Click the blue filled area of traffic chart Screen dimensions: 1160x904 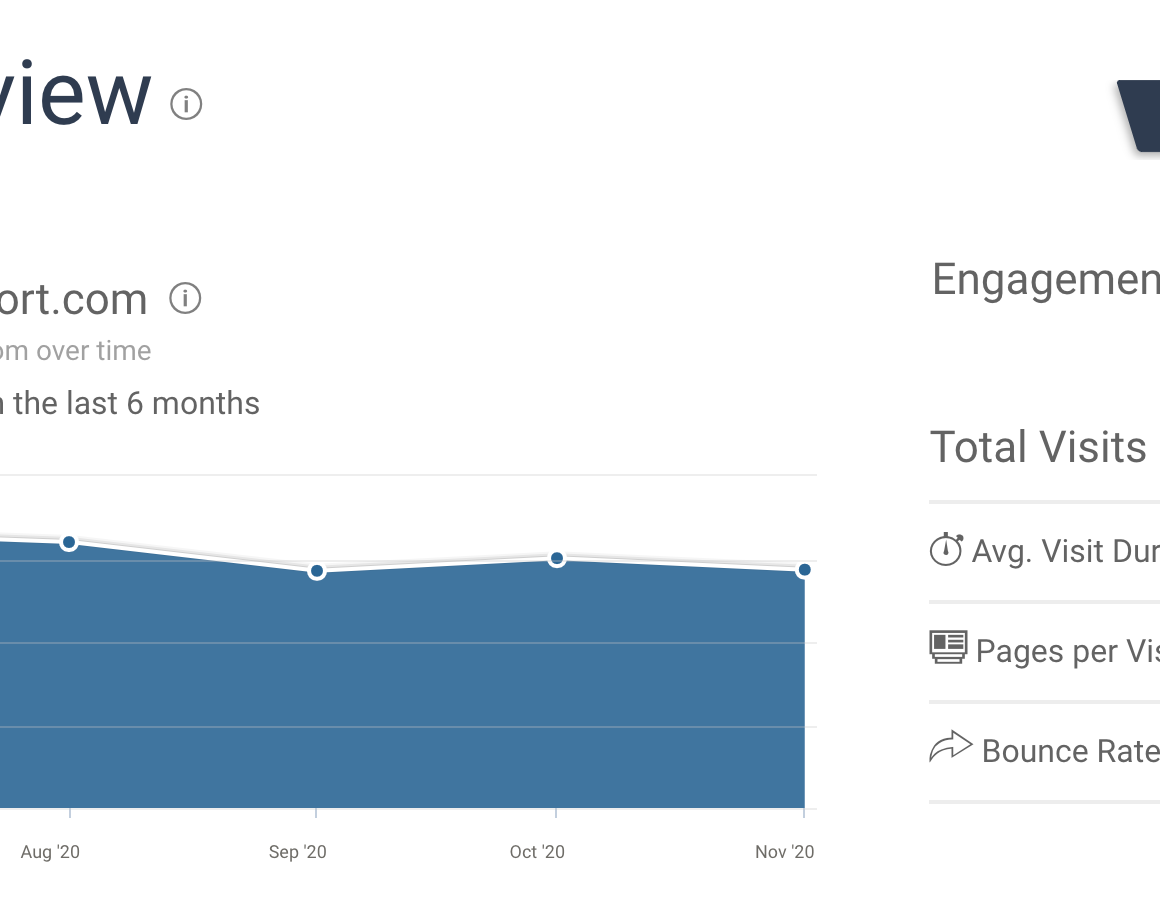pos(400,690)
